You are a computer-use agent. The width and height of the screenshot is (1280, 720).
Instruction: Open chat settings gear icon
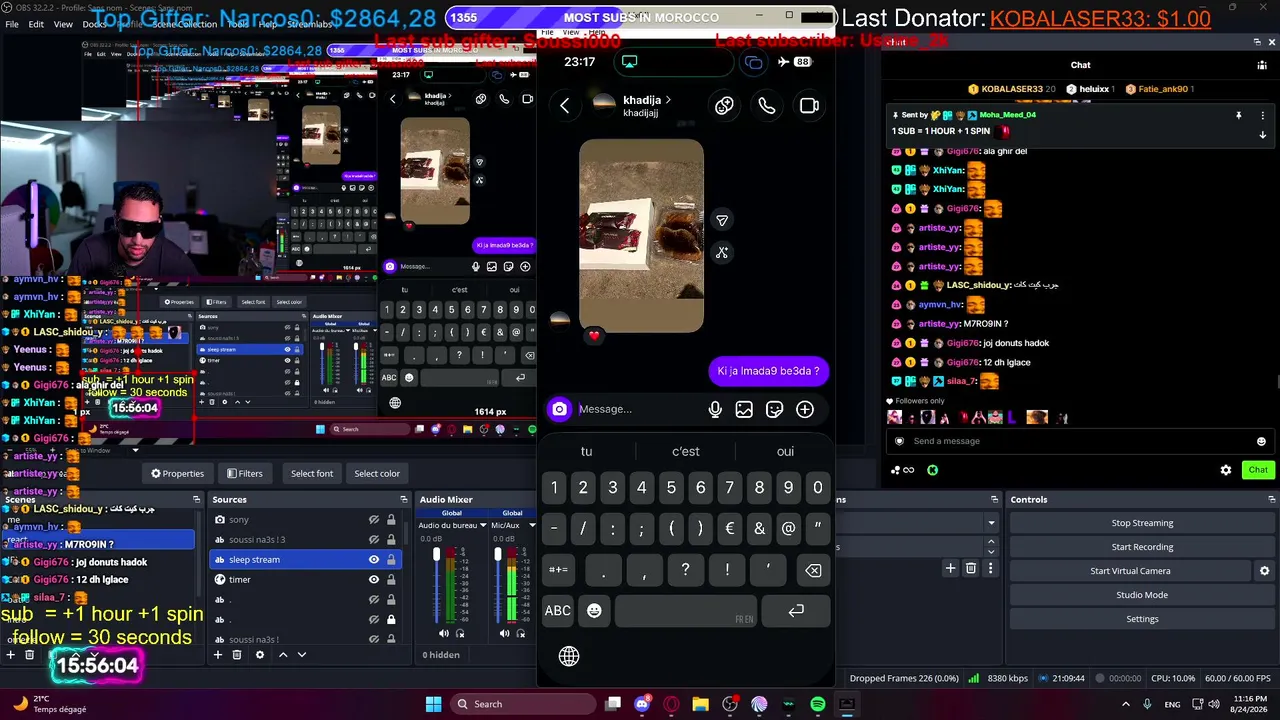1226,470
